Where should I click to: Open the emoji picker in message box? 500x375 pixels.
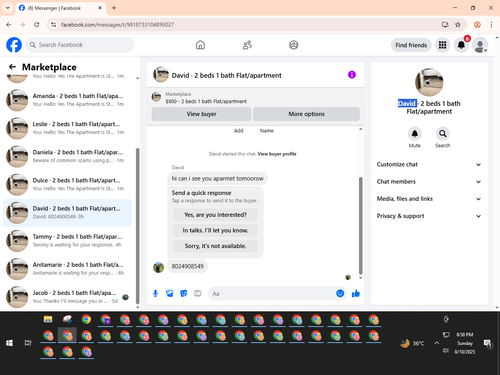pyautogui.click(x=340, y=293)
